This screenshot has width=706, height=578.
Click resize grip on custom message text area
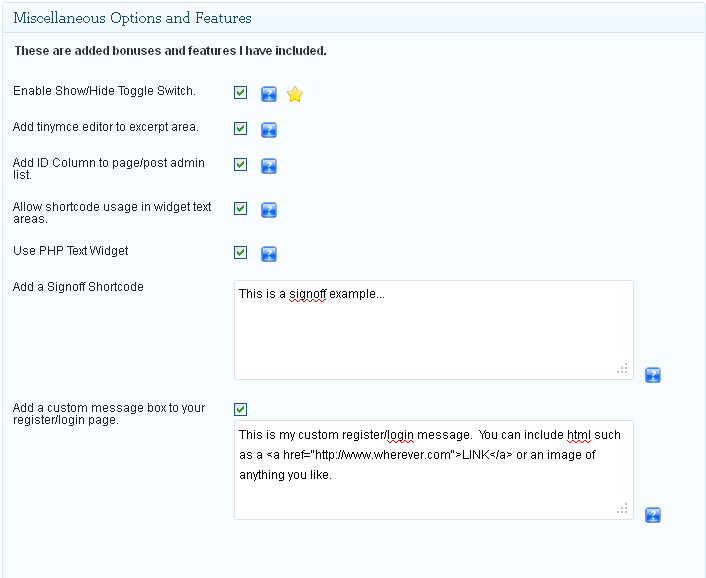click(x=623, y=509)
